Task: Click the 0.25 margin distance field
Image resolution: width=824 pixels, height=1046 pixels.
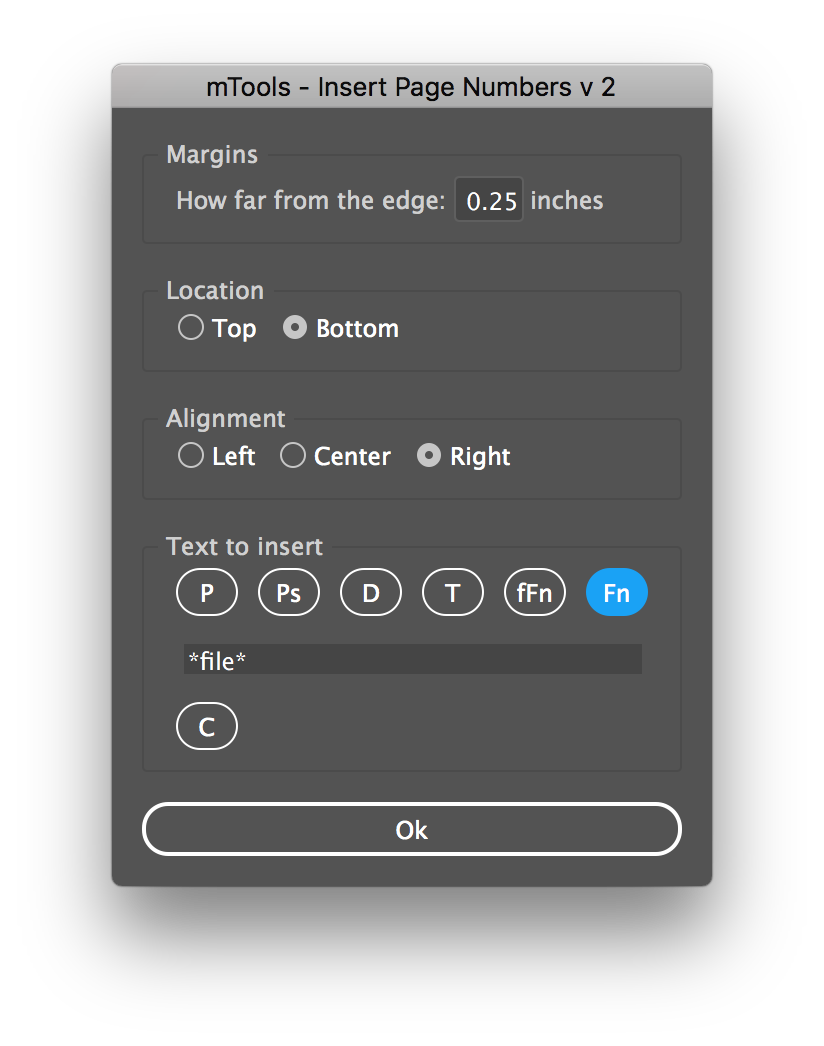Action: click(490, 201)
